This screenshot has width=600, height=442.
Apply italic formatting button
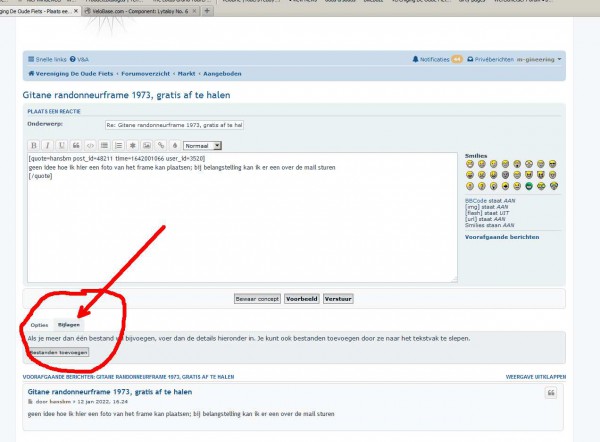click(x=48, y=146)
